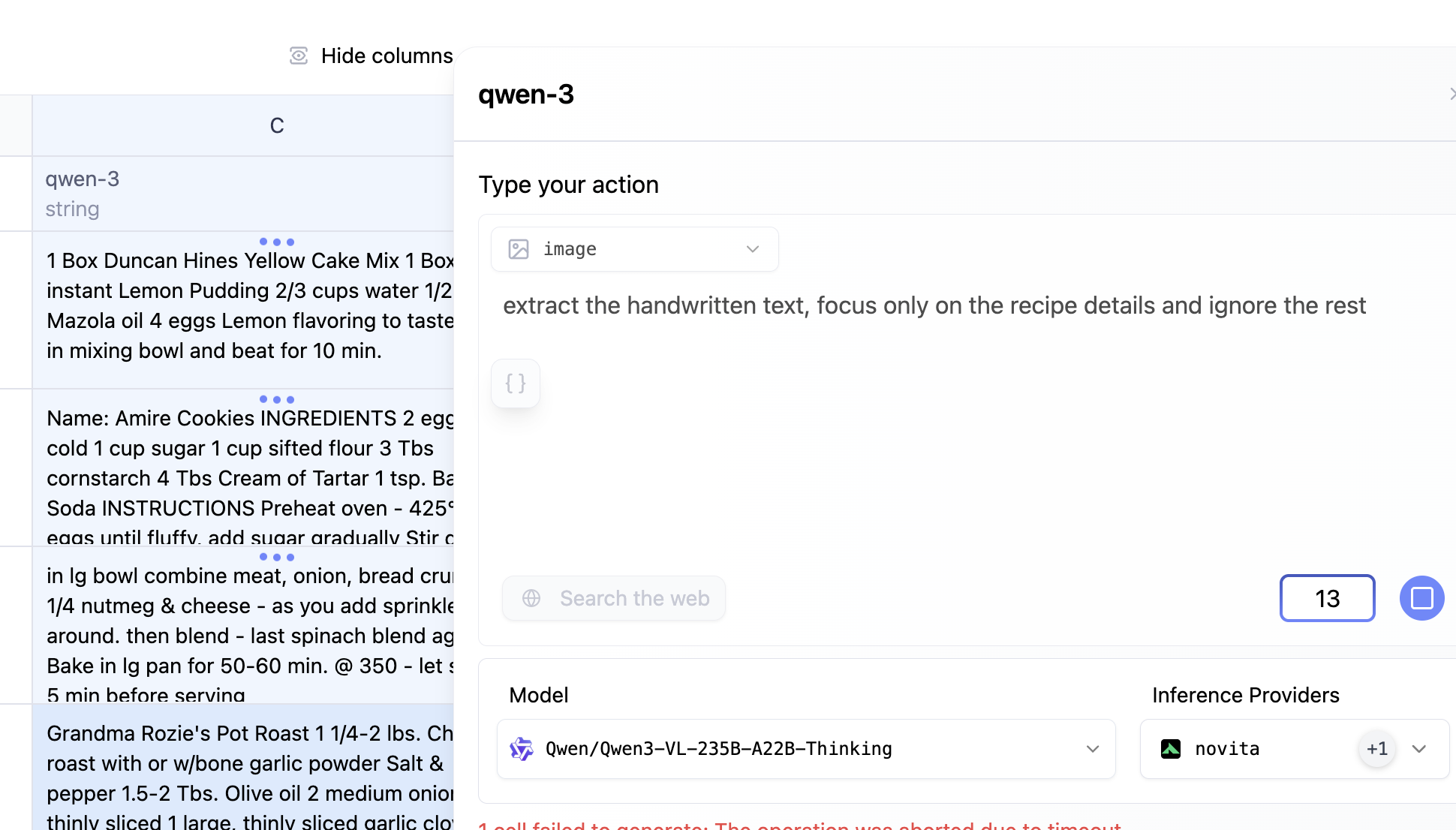The height and width of the screenshot is (830, 1456).
Task: Expand the Inference Providers dropdown chevron
Action: click(1418, 749)
